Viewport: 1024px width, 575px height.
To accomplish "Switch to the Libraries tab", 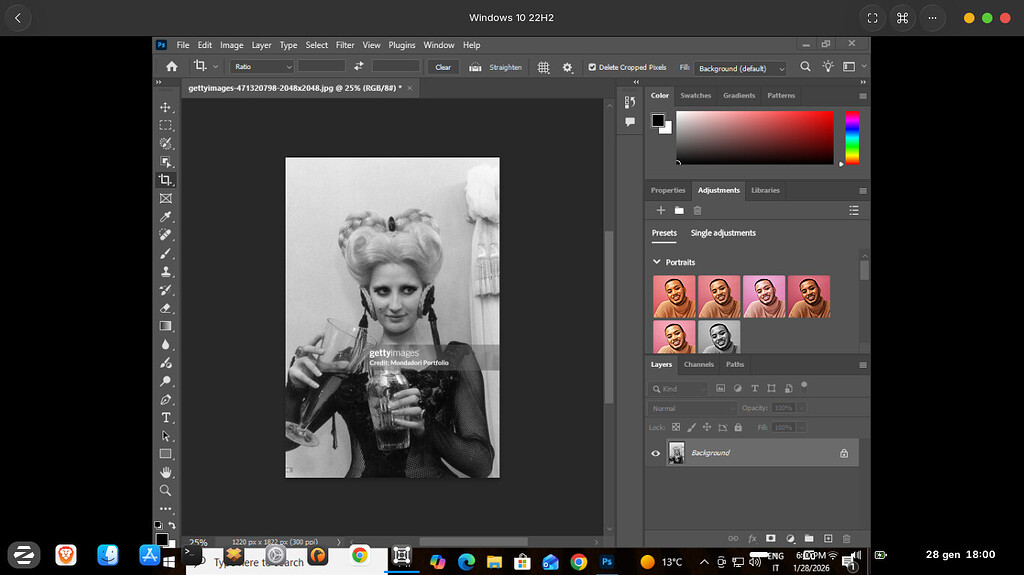I will point(765,190).
